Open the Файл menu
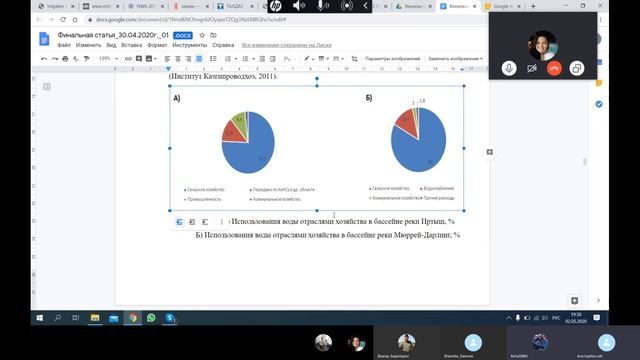The height and width of the screenshot is (360, 640). [64, 45]
